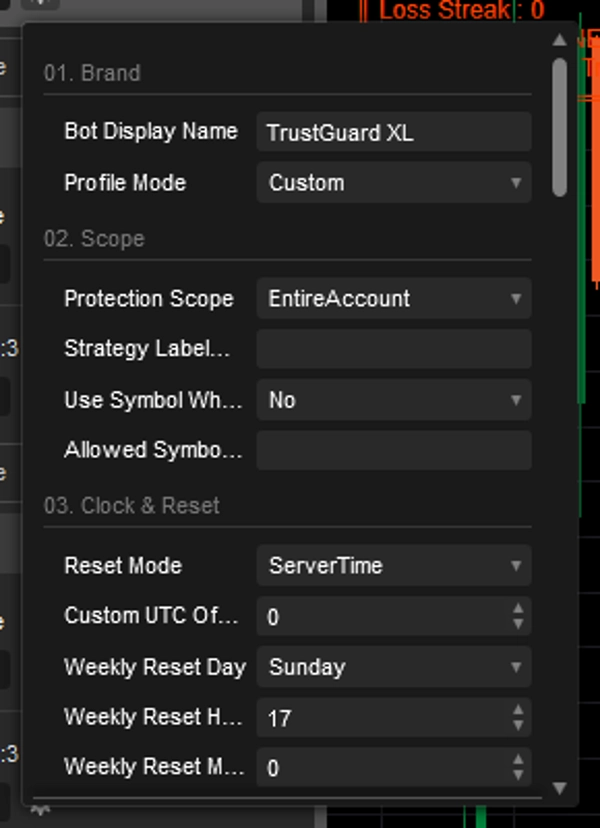Click the 02. Scope section header
The height and width of the screenshot is (828, 600).
(94, 239)
